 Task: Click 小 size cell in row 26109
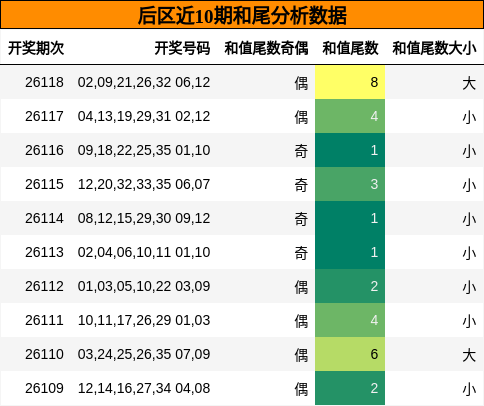tap(469, 389)
